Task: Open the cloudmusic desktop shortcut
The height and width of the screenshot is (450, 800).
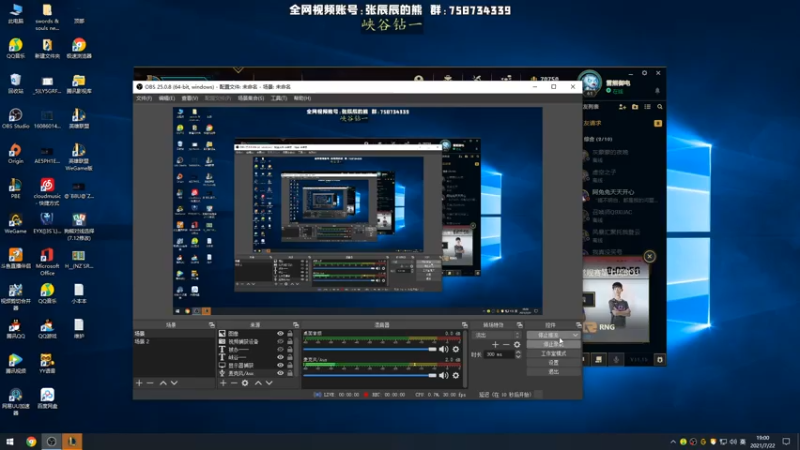Action: click(47, 191)
